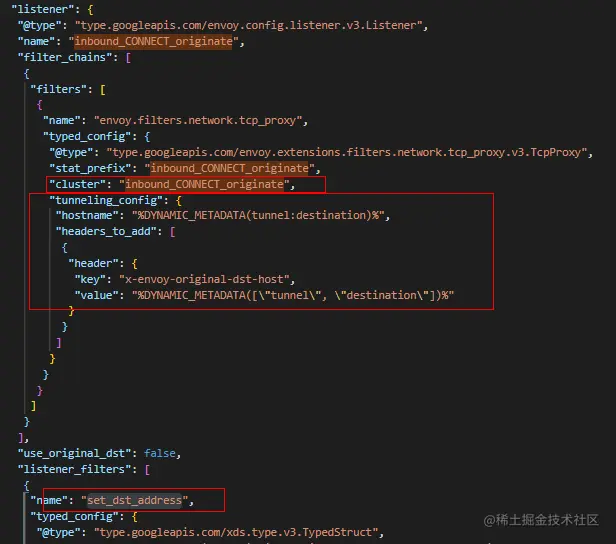
Task: Select the "envoy.filters.network.tcp_proxy" string
Action: point(198,120)
